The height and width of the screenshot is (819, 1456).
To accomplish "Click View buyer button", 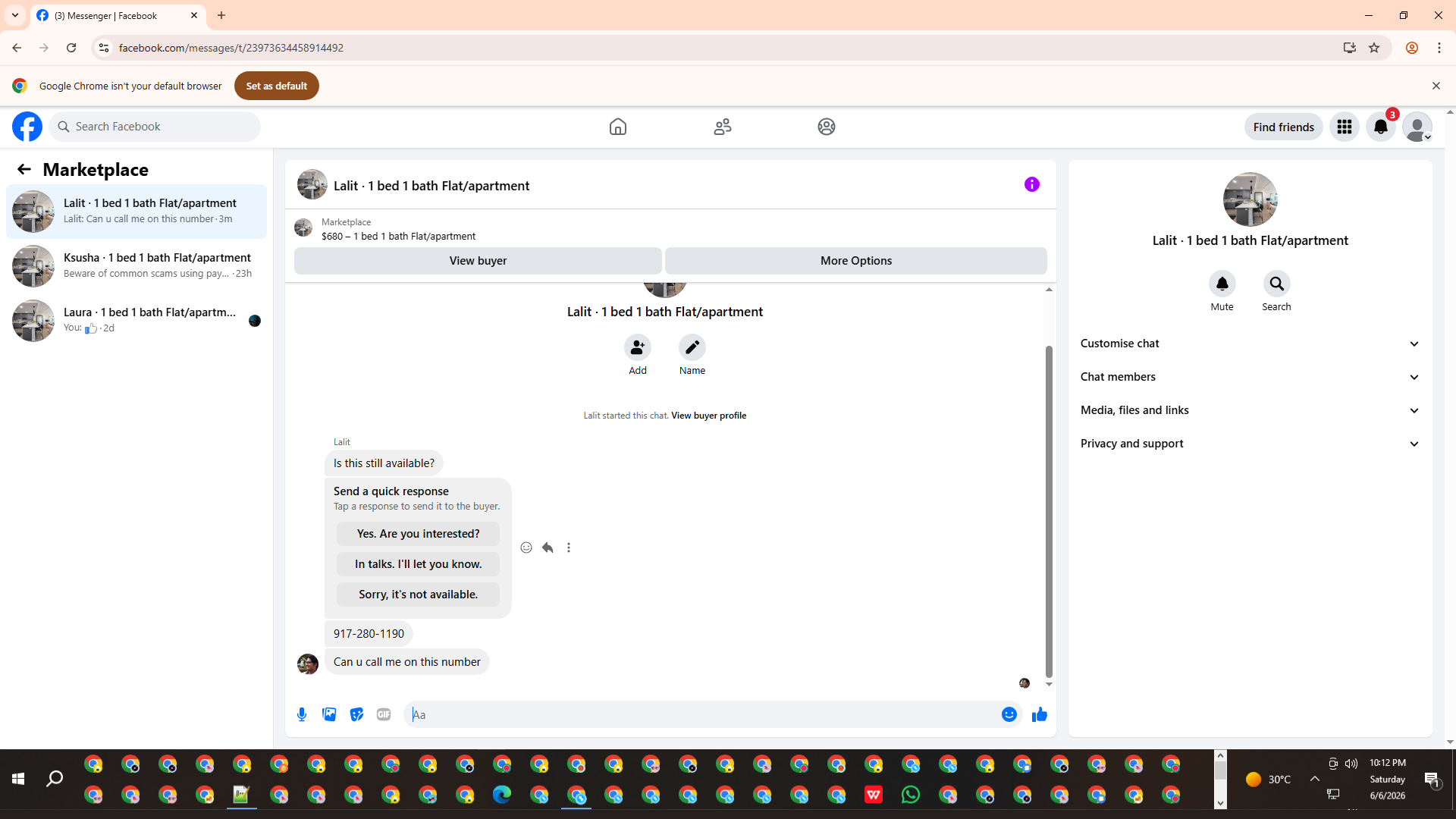I will [478, 261].
